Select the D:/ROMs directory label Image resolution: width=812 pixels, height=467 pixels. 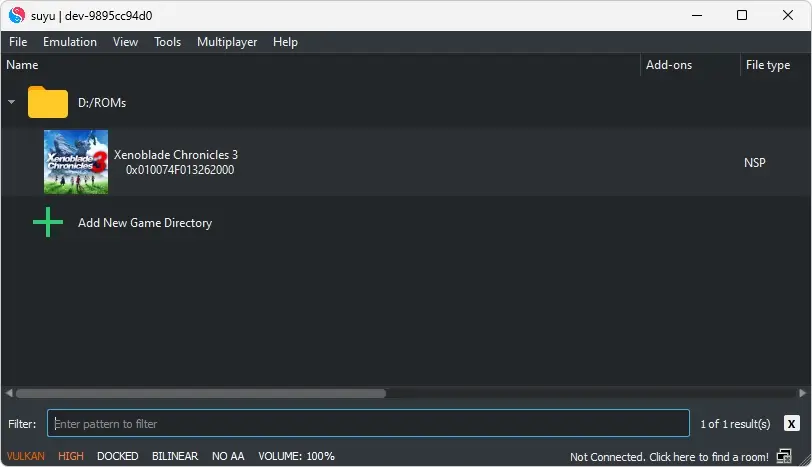click(x=102, y=103)
